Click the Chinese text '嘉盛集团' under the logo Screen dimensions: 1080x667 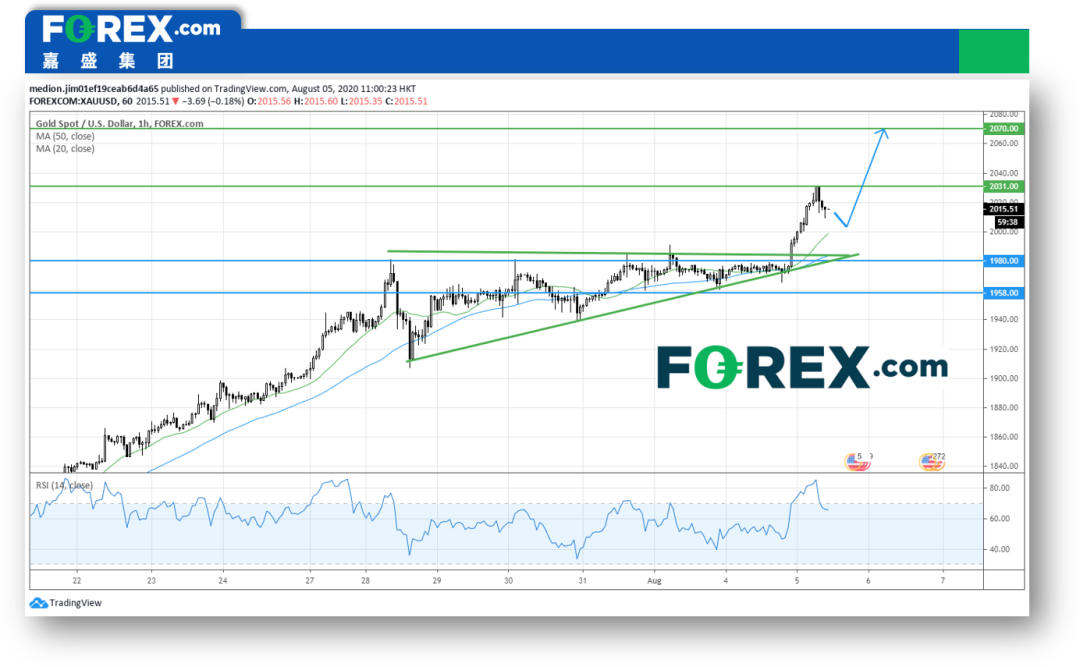[107, 61]
